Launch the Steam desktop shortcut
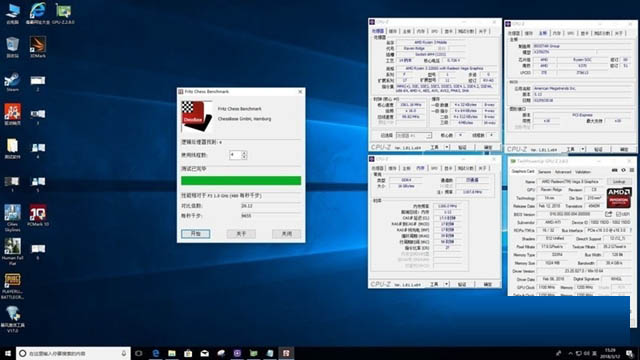Image resolution: width=640 pixels, height=360 pixels. [13, 81]
